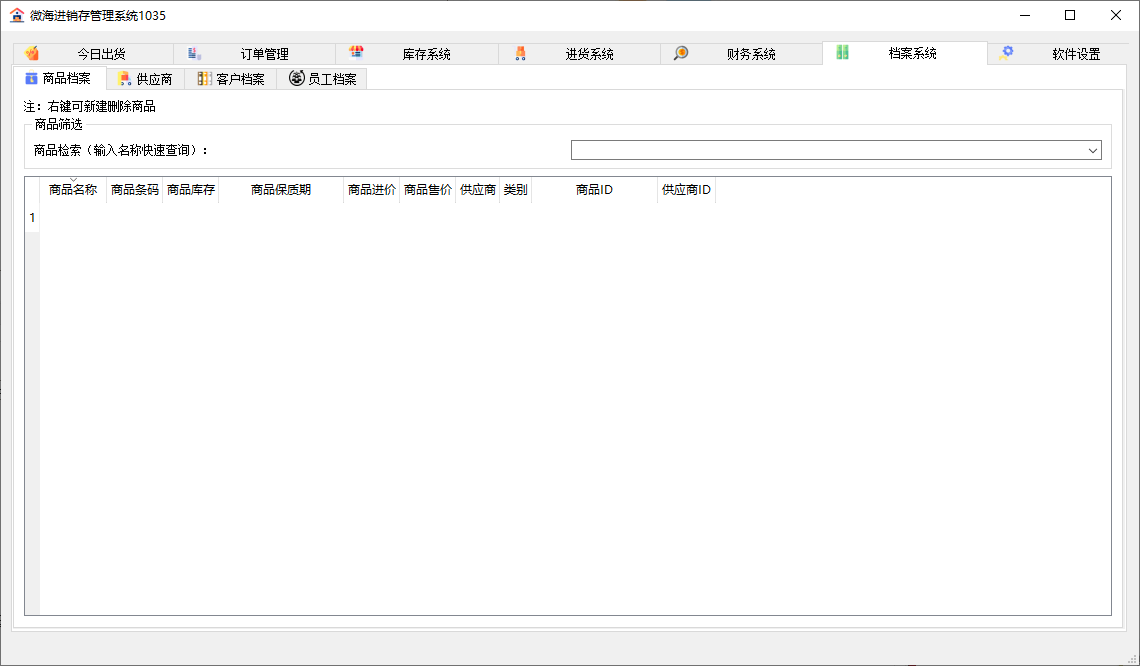Select the 财务系统 tab
1140x666 pixels.
tap(741, 54)
